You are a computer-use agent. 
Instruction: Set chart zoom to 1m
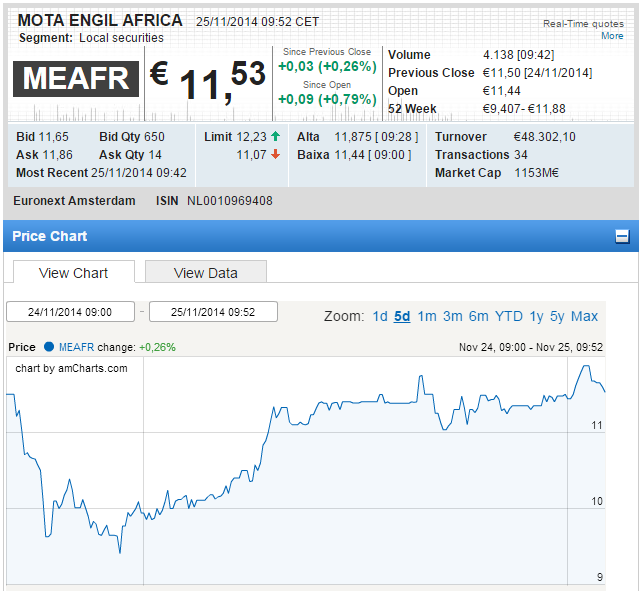[x=427, y=316]
